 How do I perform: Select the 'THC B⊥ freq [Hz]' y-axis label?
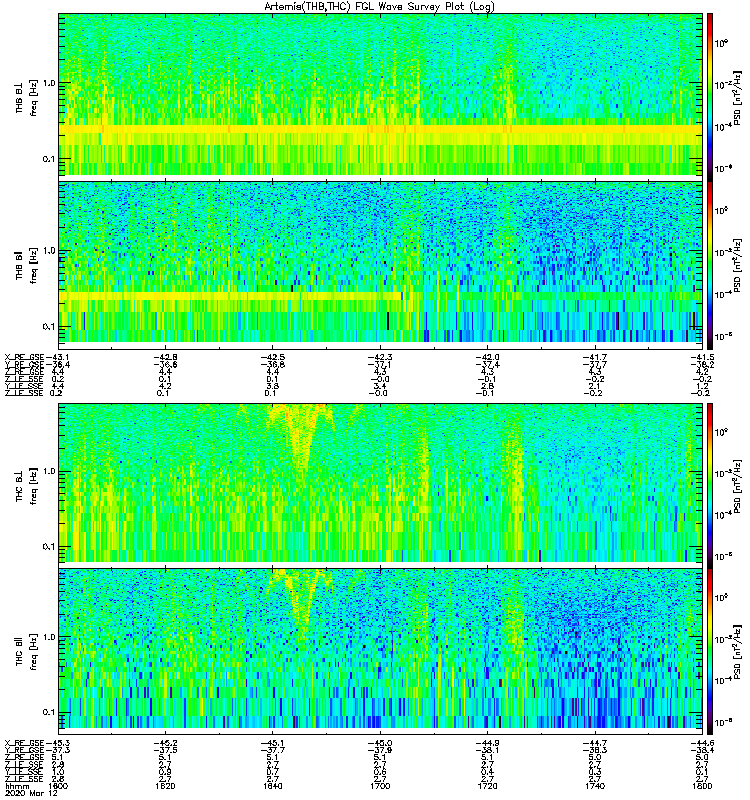pyautogui.click(x=27, y=486)
